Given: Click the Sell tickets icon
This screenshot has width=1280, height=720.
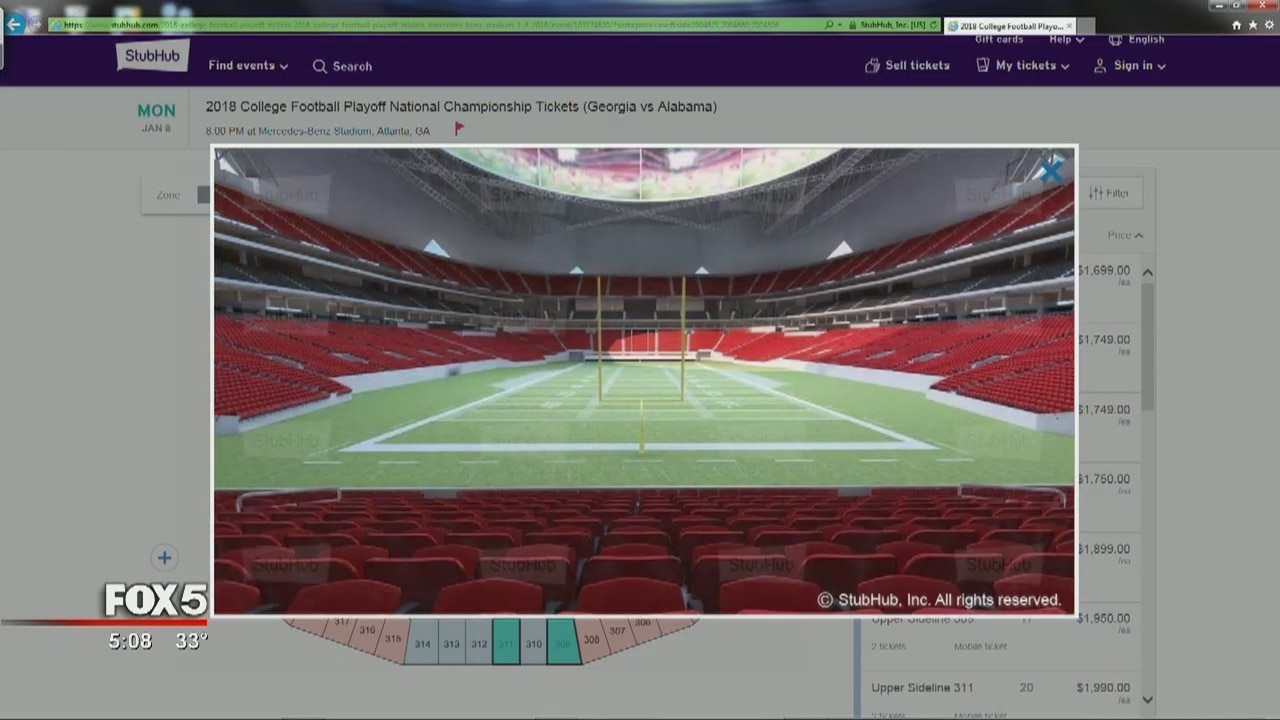Looking at the screenshot, I should [x=872, y=65].
